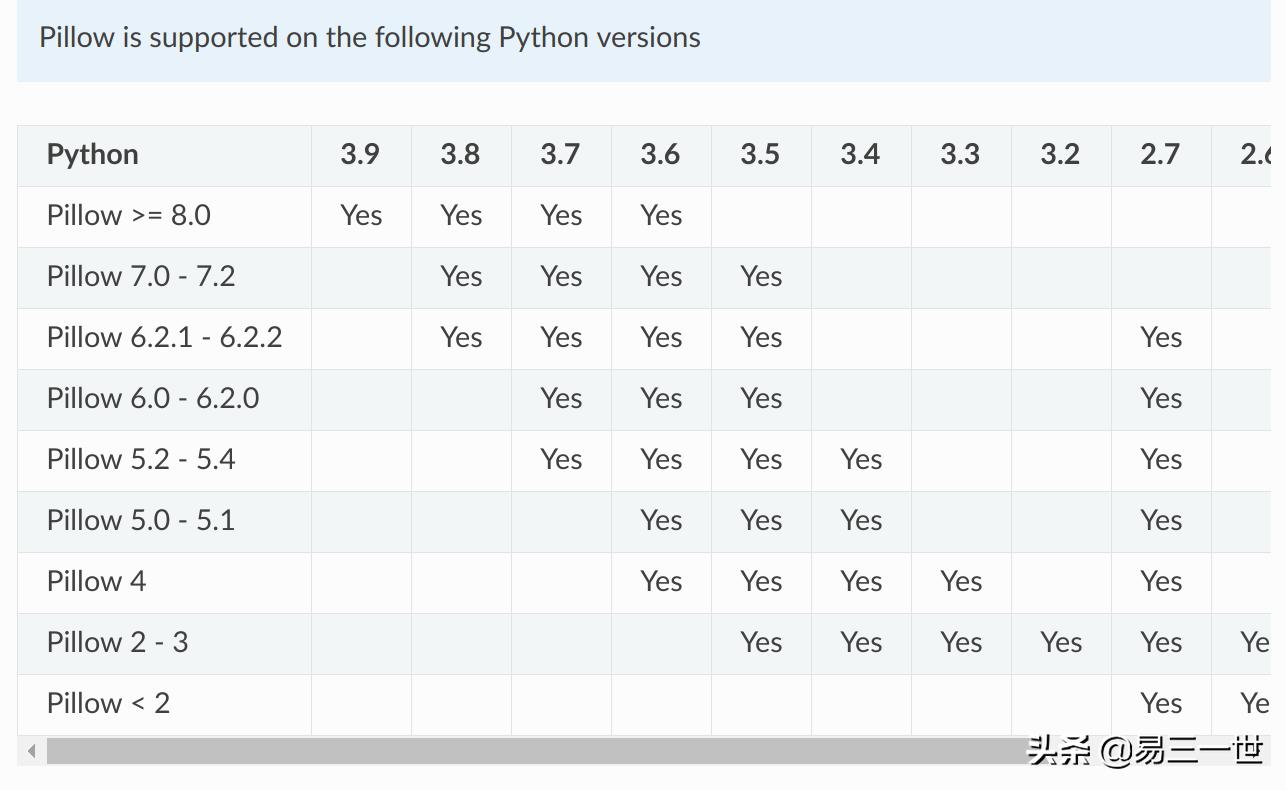Select the Pillow >= 8.0 row label
The height and width of the screenshot is (790, 1286).
[x=129, y=215]
